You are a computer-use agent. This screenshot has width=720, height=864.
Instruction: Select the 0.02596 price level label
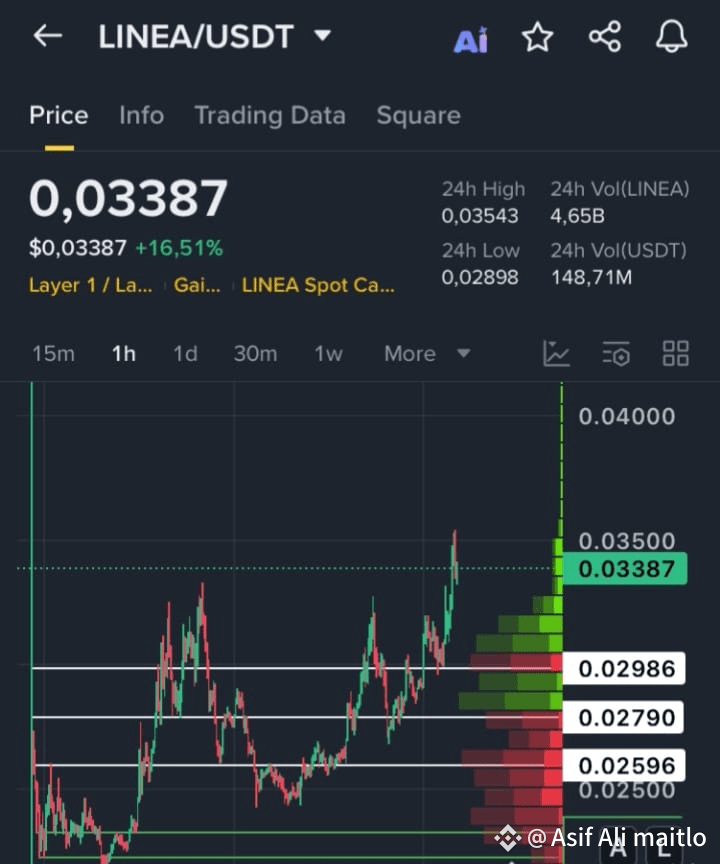624,765
